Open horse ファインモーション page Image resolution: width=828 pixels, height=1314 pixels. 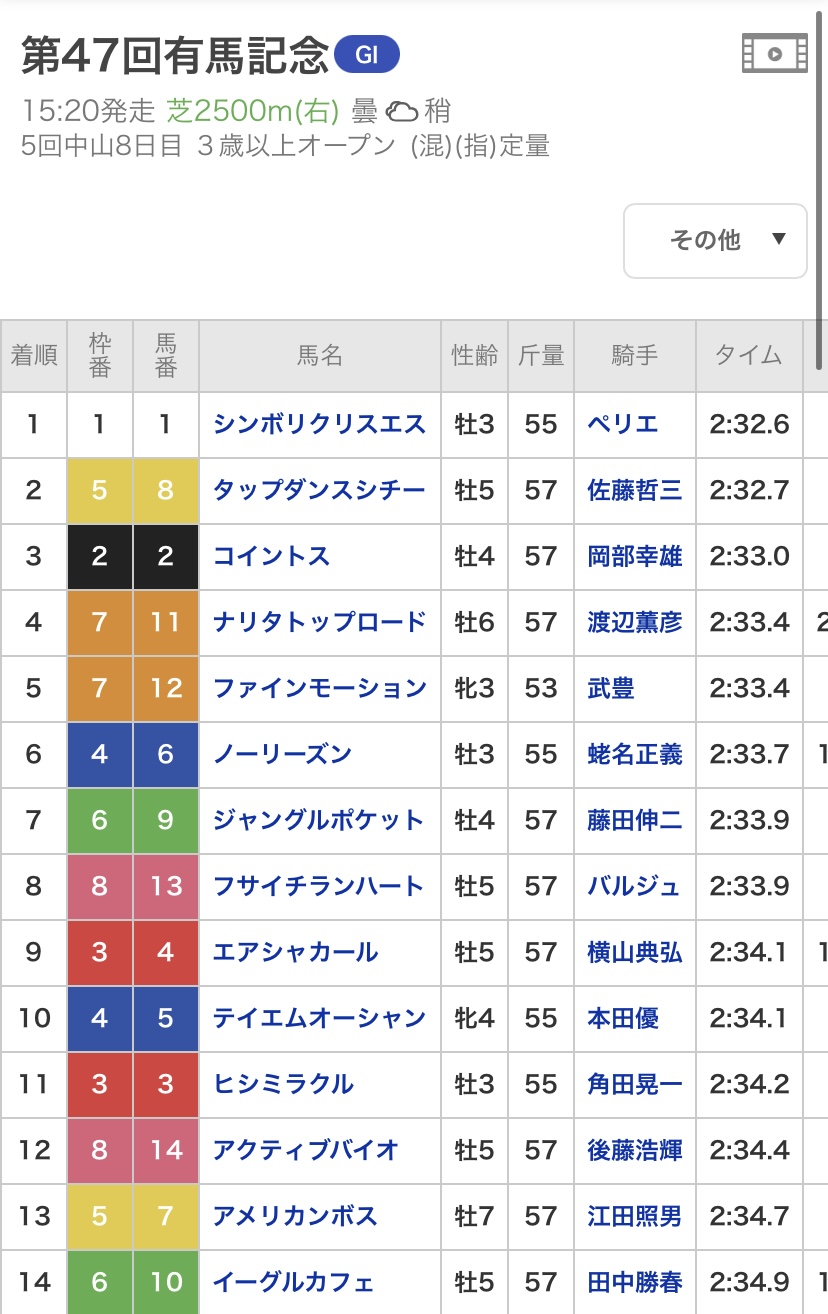click(319, 688)
